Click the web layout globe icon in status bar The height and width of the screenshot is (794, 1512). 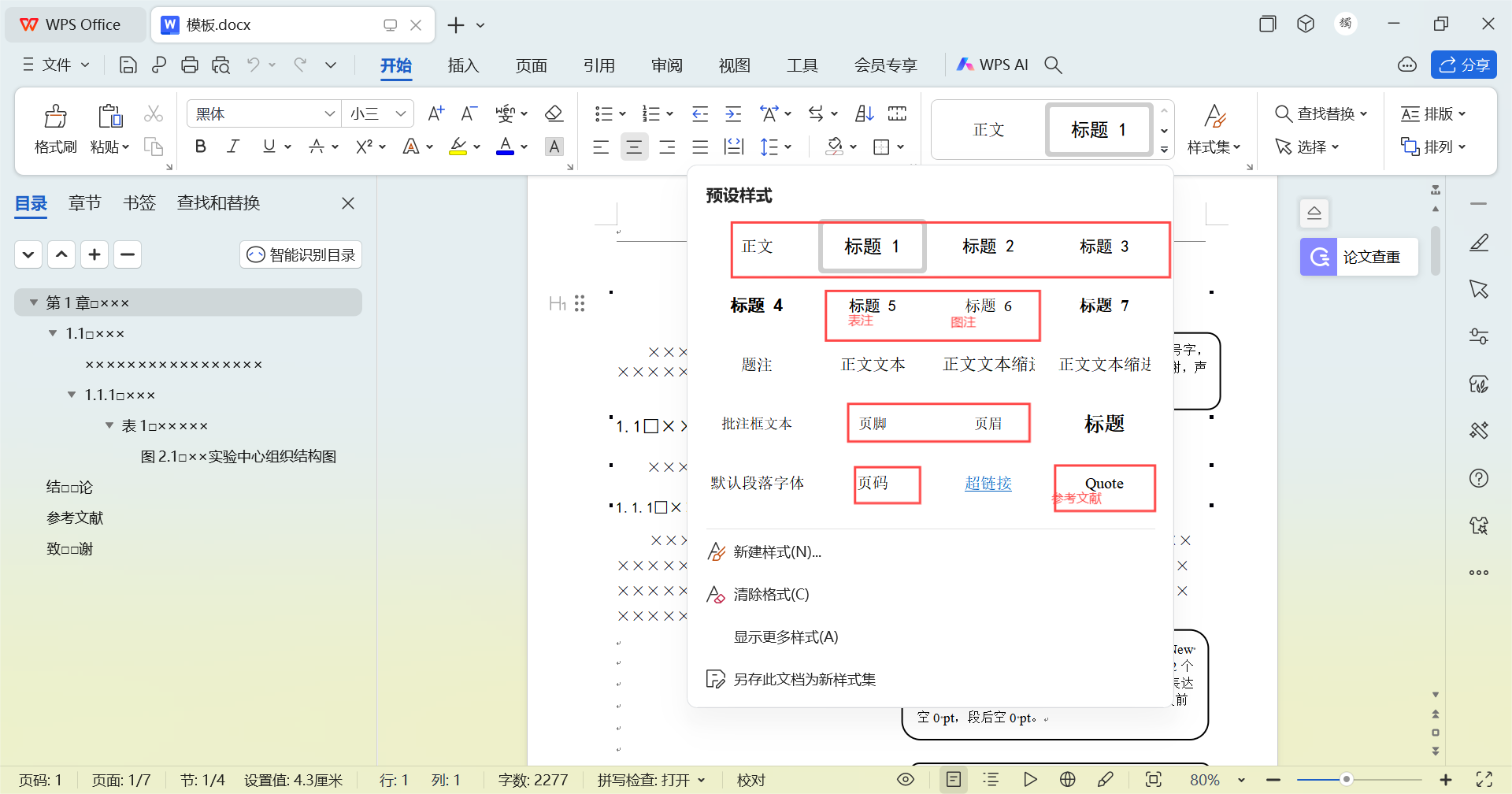point(1068,780)
